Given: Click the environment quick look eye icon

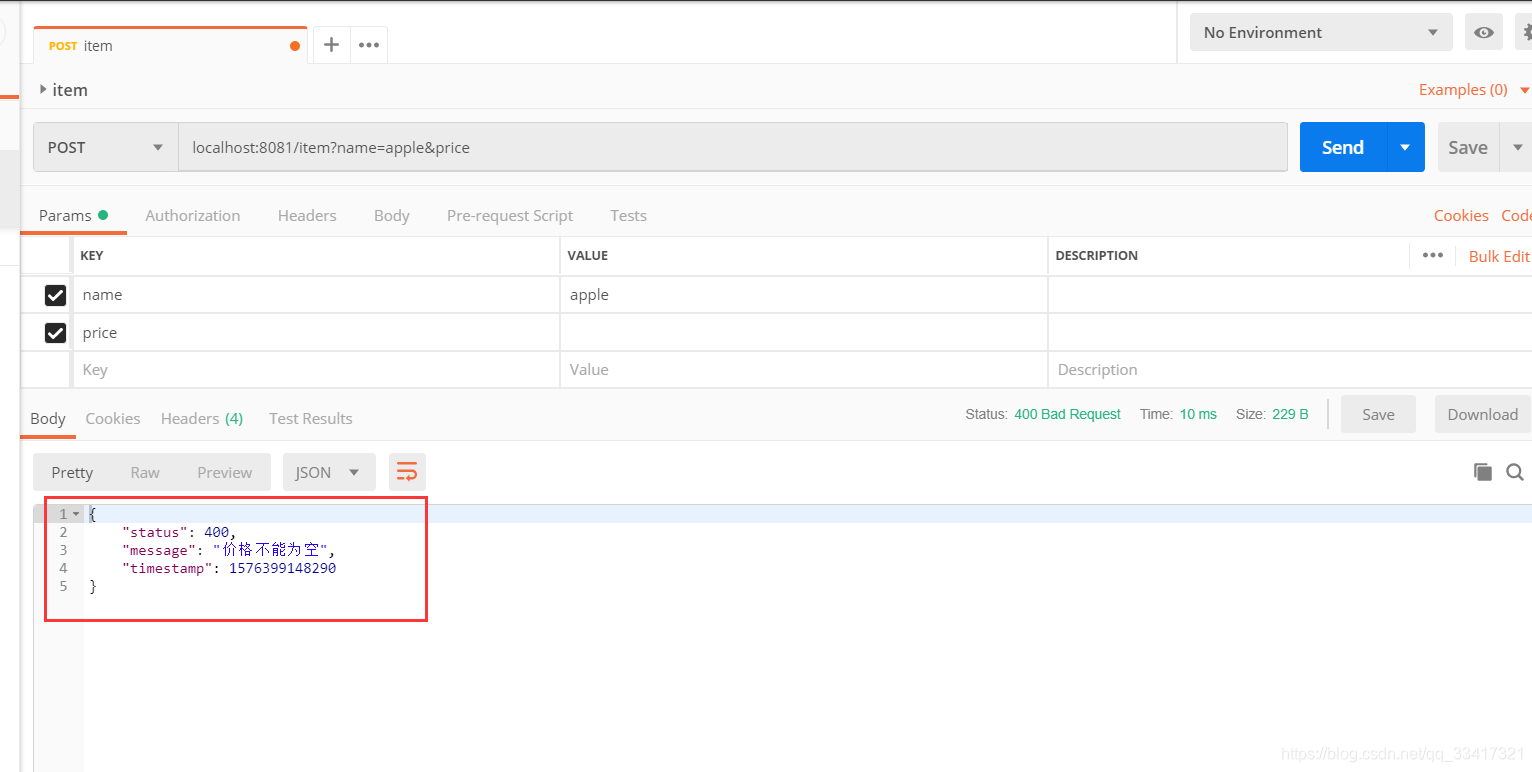Looking at the screenshot, I should point(1484,33).
